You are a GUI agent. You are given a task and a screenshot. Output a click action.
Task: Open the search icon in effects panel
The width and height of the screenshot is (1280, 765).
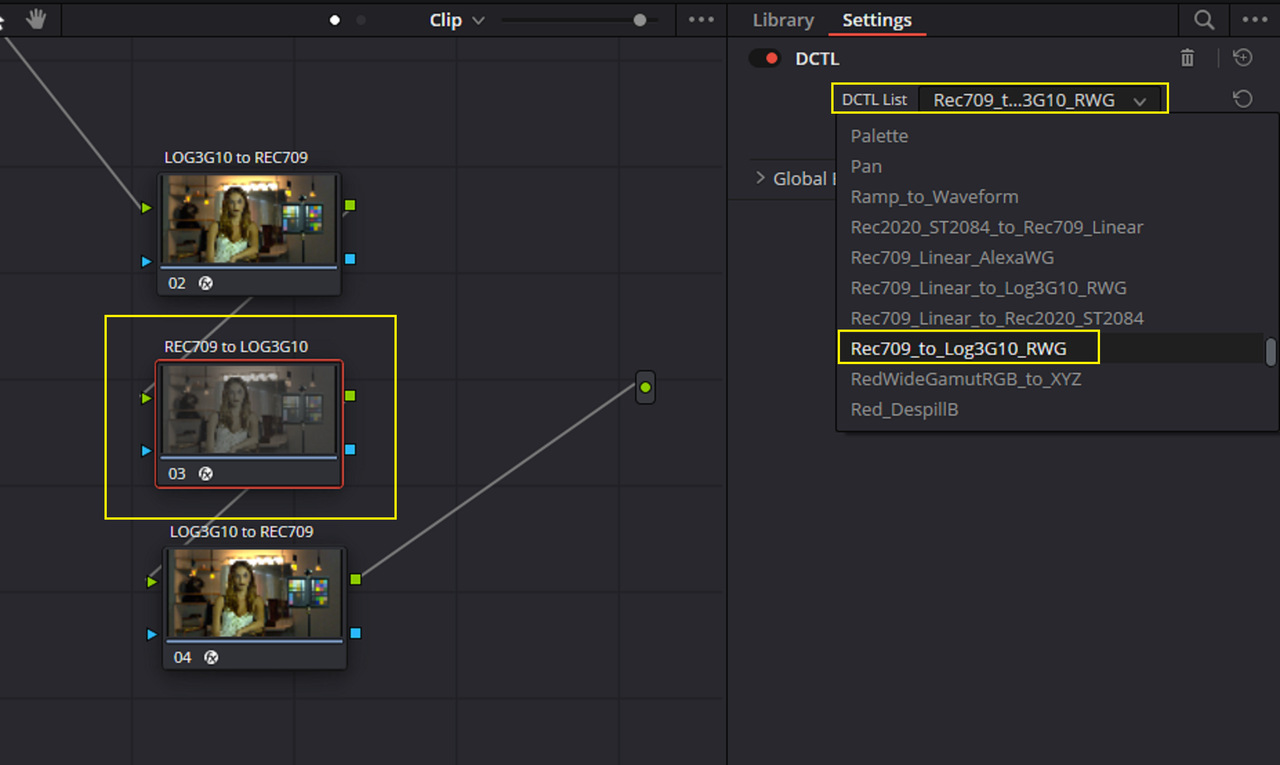pyautogui.click(x=1204, y=20)
